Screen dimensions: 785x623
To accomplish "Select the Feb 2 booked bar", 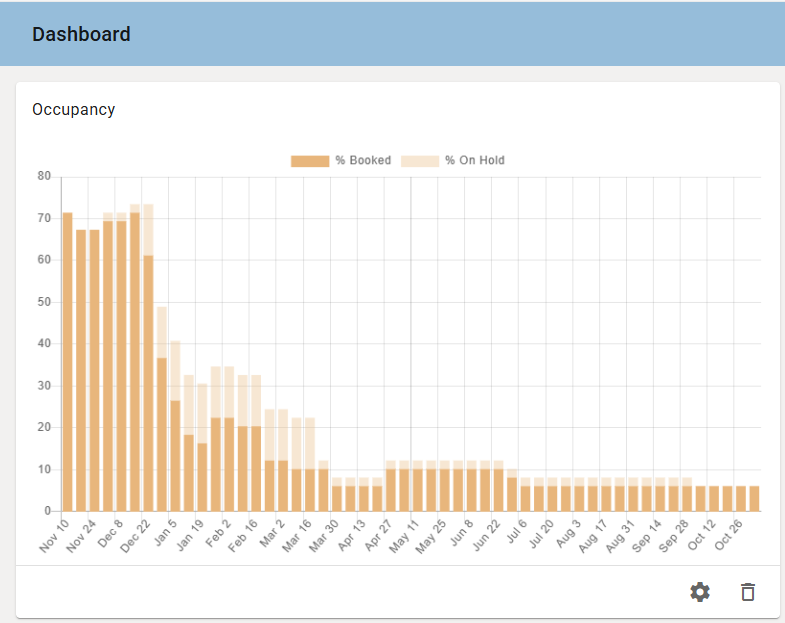I will tap(229, 464).
